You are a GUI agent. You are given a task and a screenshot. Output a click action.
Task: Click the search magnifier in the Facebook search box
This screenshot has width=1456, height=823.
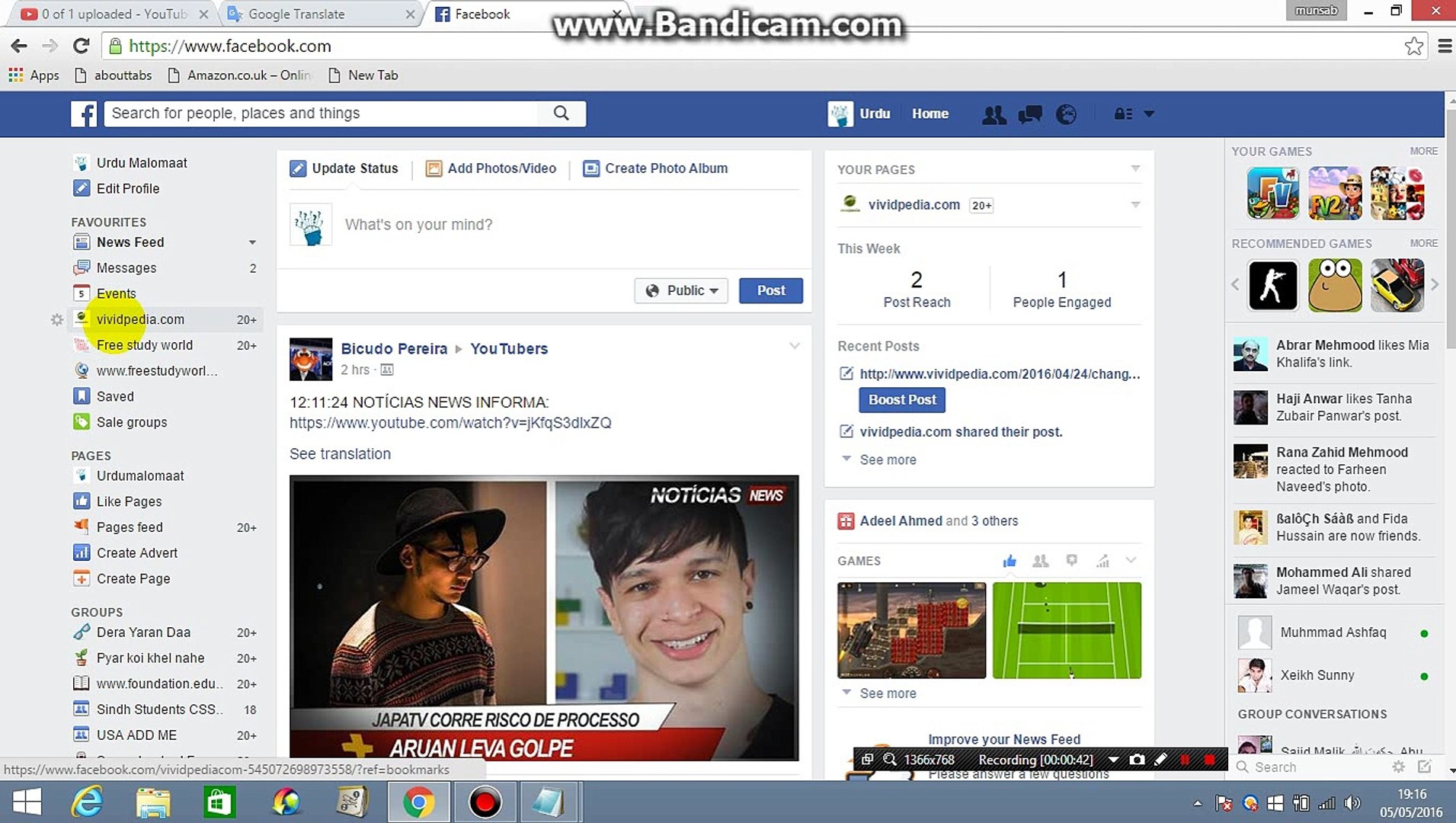pyautogui.click(x=562, y=114)
